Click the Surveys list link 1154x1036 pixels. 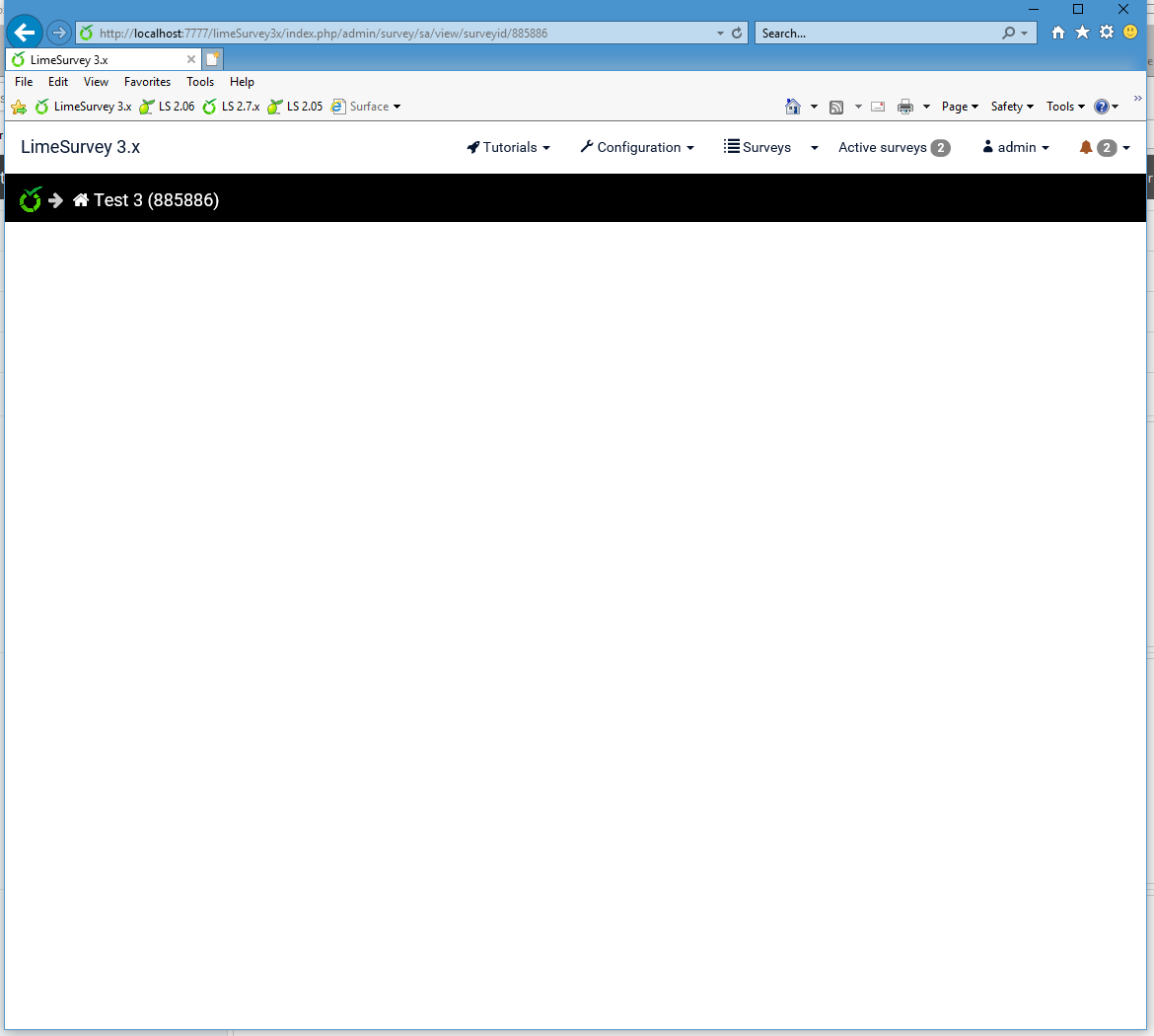pos(757,147)
